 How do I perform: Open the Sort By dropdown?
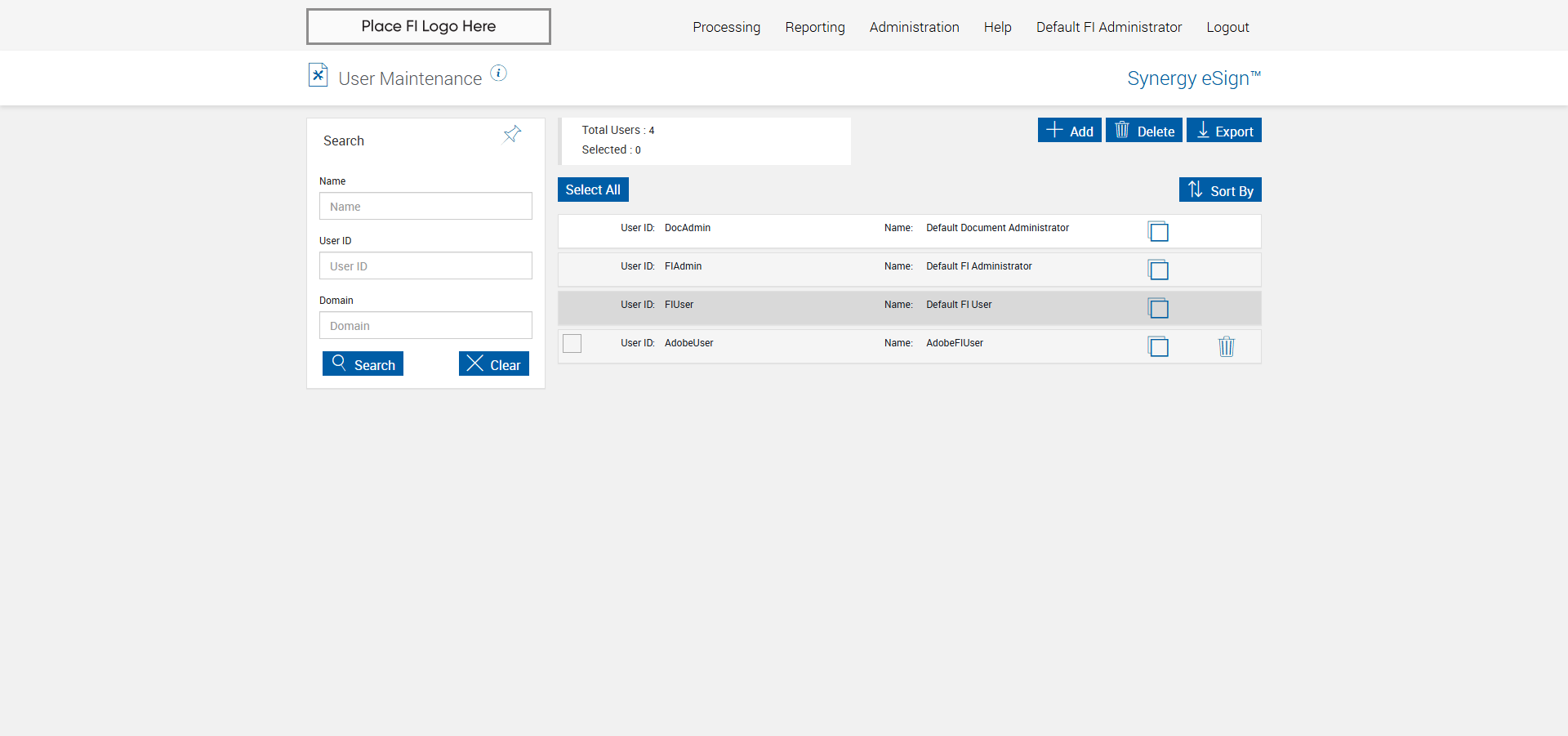click(1219, 190)
